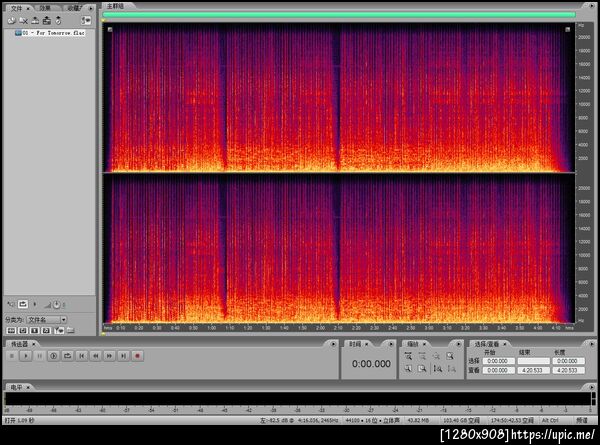Click the full path display icon under 分类为
The height and width of the screenshot is (445, 600).
tap(70, 330)
